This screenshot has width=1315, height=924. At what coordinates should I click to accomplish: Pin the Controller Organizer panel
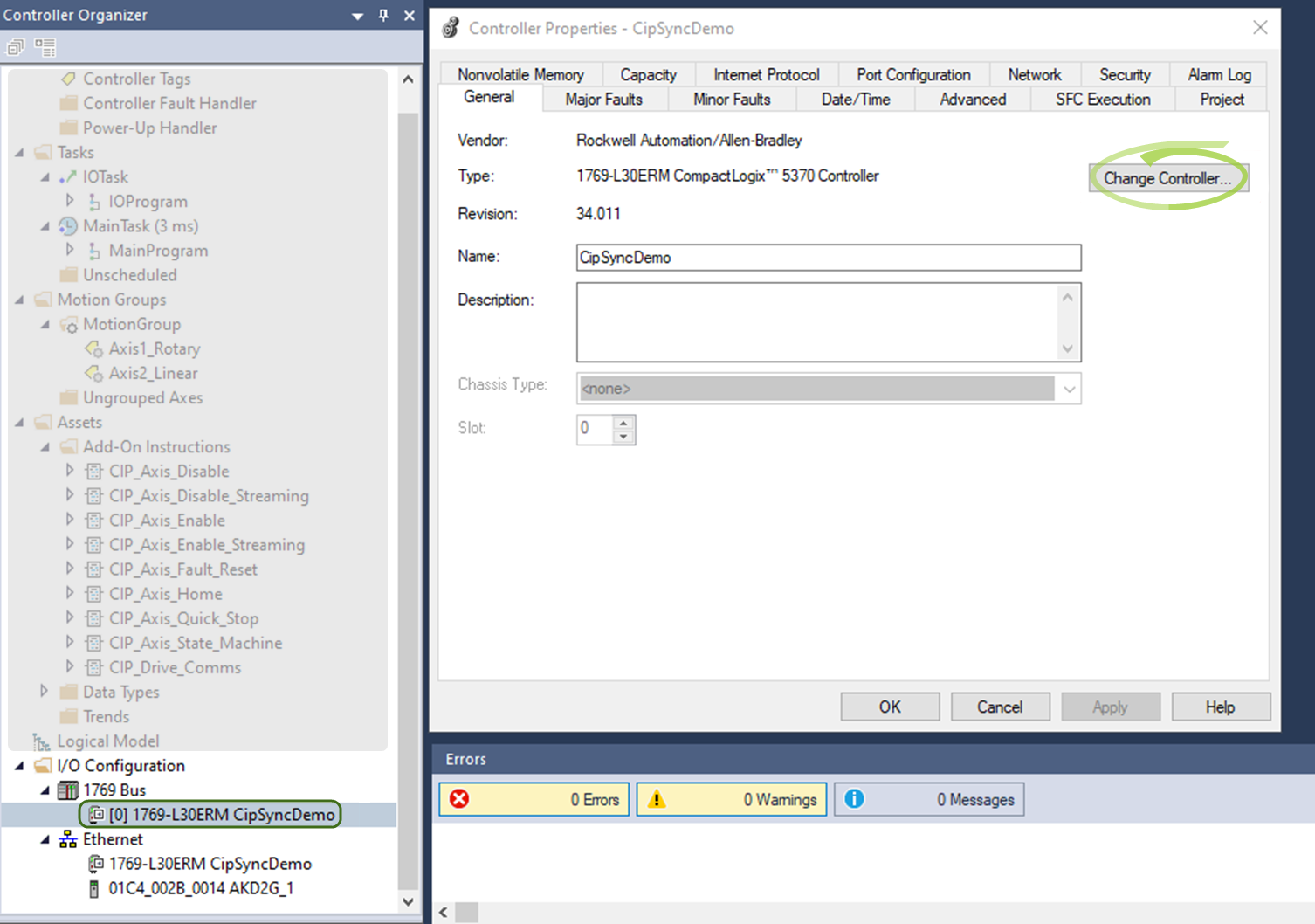pos(383,15)
